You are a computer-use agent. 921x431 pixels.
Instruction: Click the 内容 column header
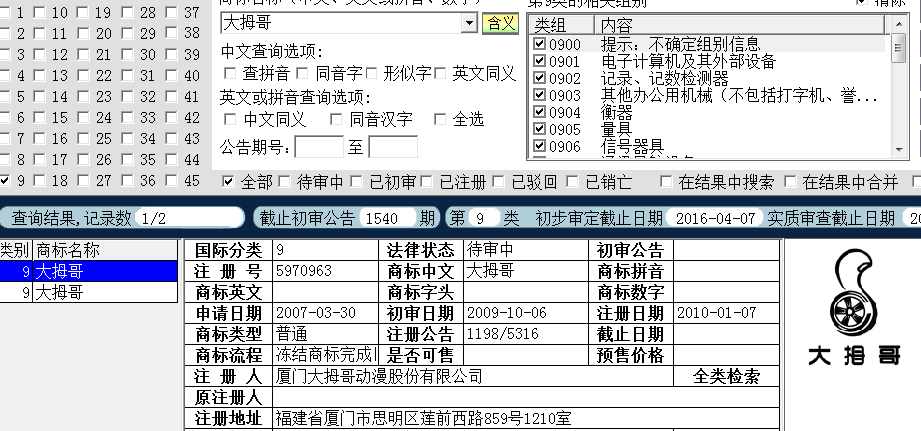740,25
